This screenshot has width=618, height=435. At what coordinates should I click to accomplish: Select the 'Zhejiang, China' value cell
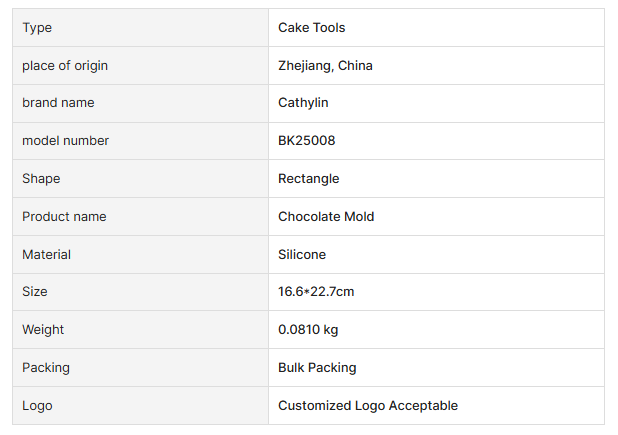(325, 66)
